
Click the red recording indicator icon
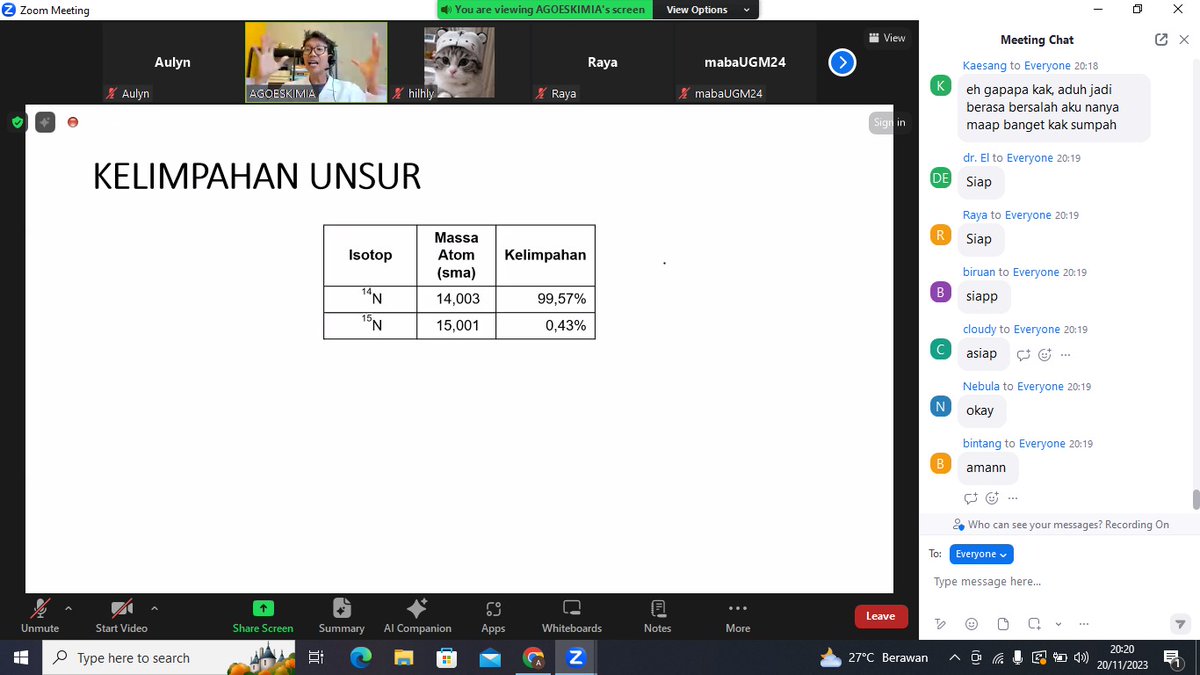73,122
